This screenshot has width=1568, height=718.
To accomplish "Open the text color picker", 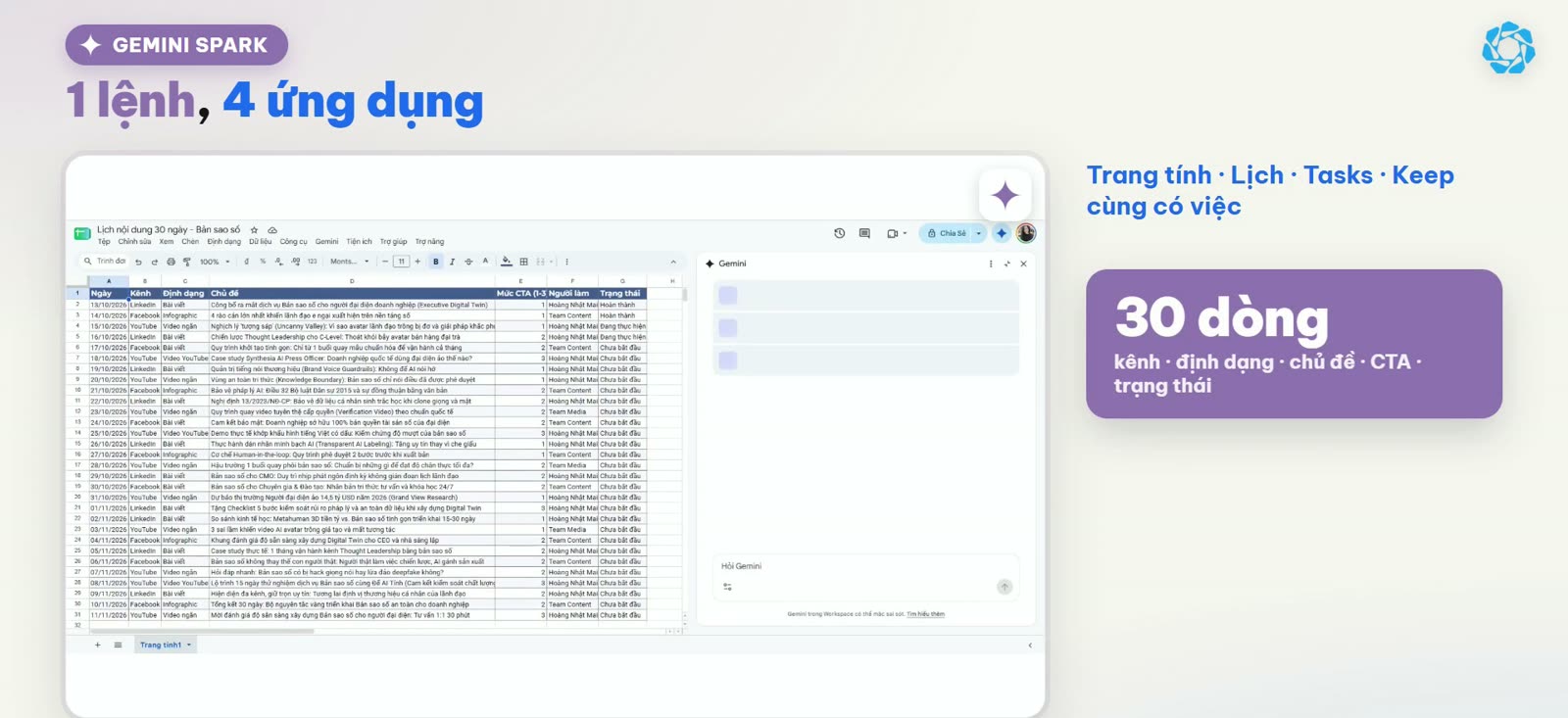I will [x=485, y=262].
